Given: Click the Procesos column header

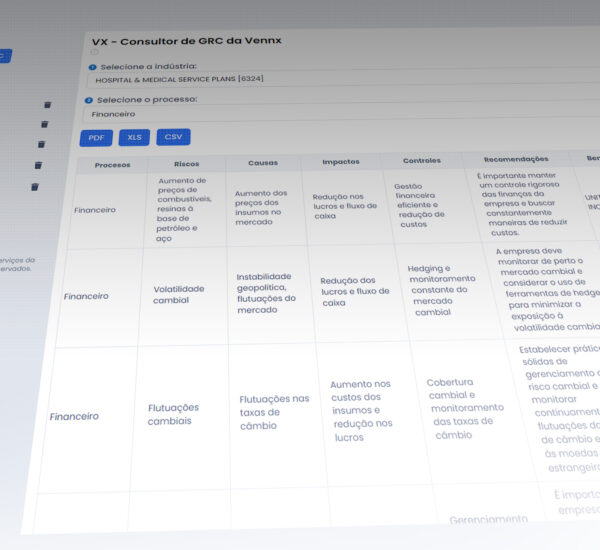Looking at the screenshot, I should tap(112, 165).
